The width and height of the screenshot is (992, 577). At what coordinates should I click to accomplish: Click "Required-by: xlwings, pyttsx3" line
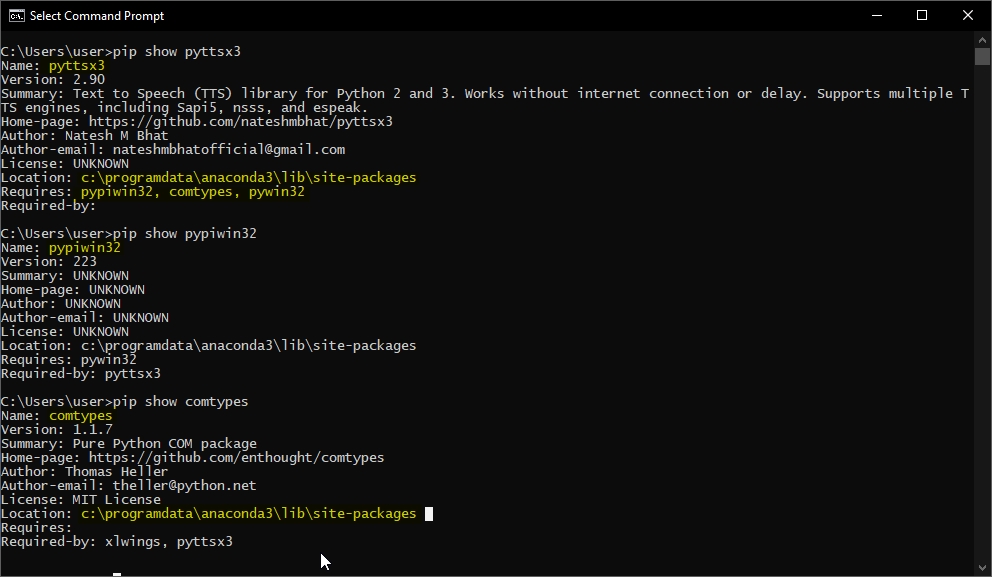pos(116,542)
